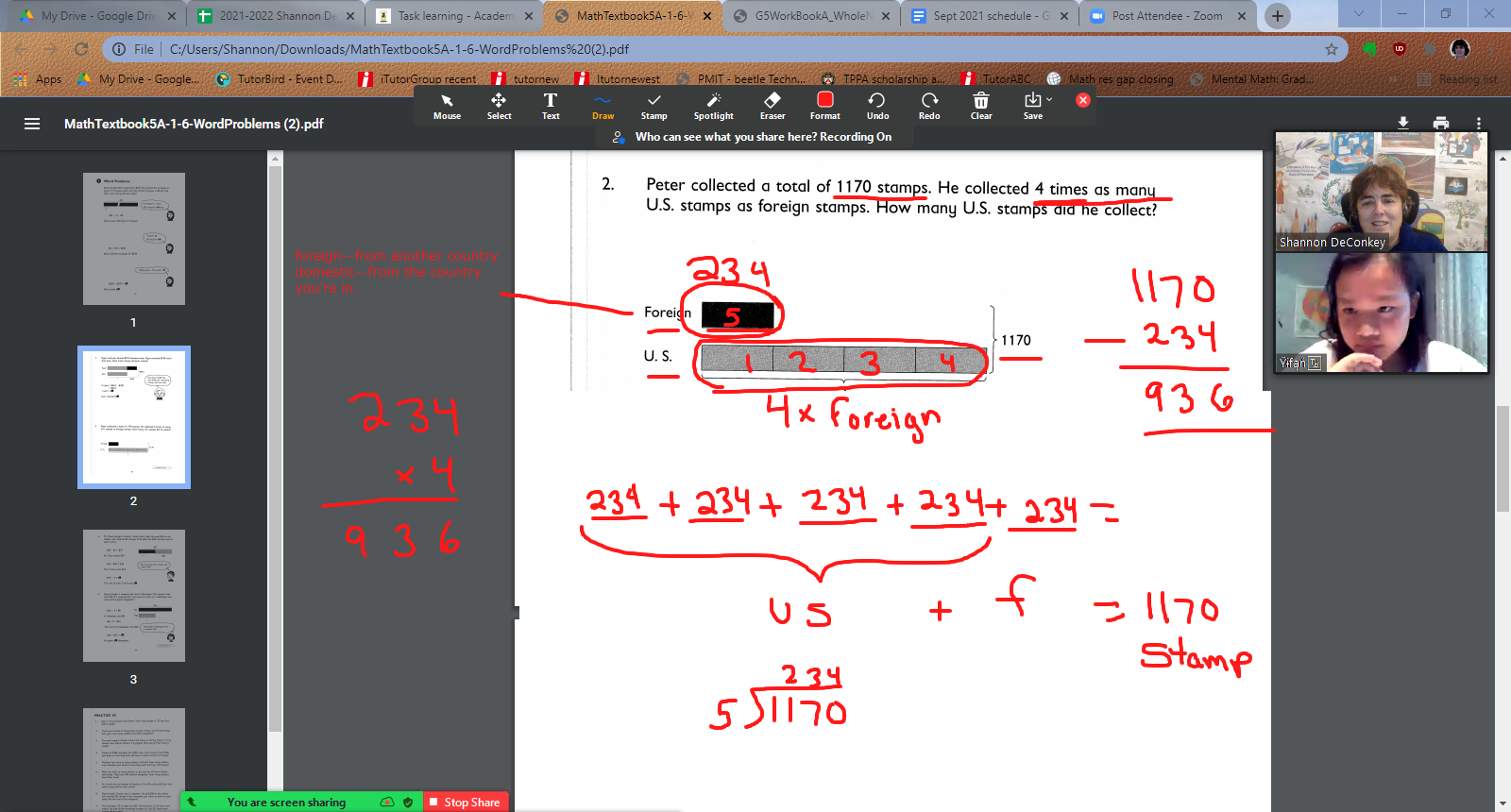Go back to previous page
Viewport: 1511px width, 812px height.
click(21, 49)
